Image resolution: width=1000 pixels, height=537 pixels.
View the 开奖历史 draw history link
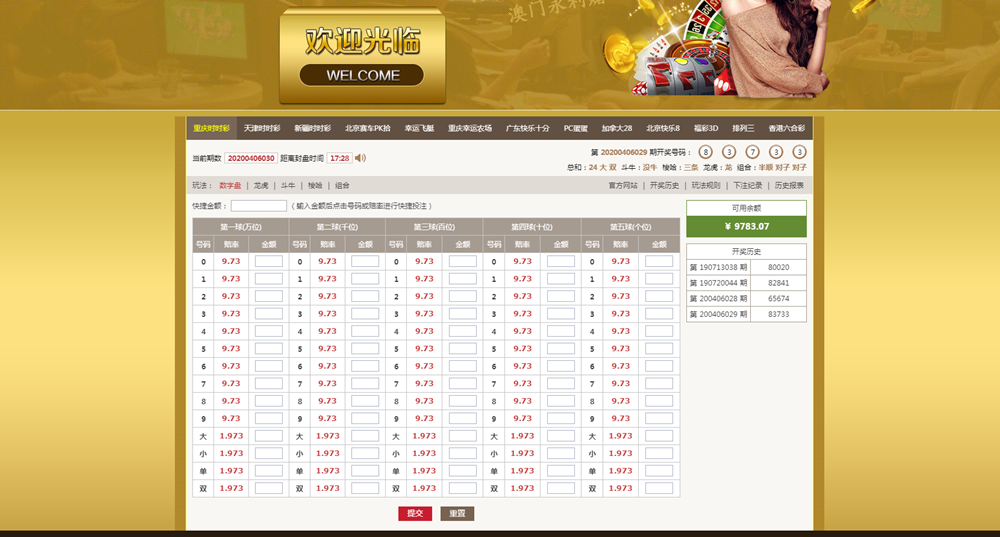tap(665, 186)
